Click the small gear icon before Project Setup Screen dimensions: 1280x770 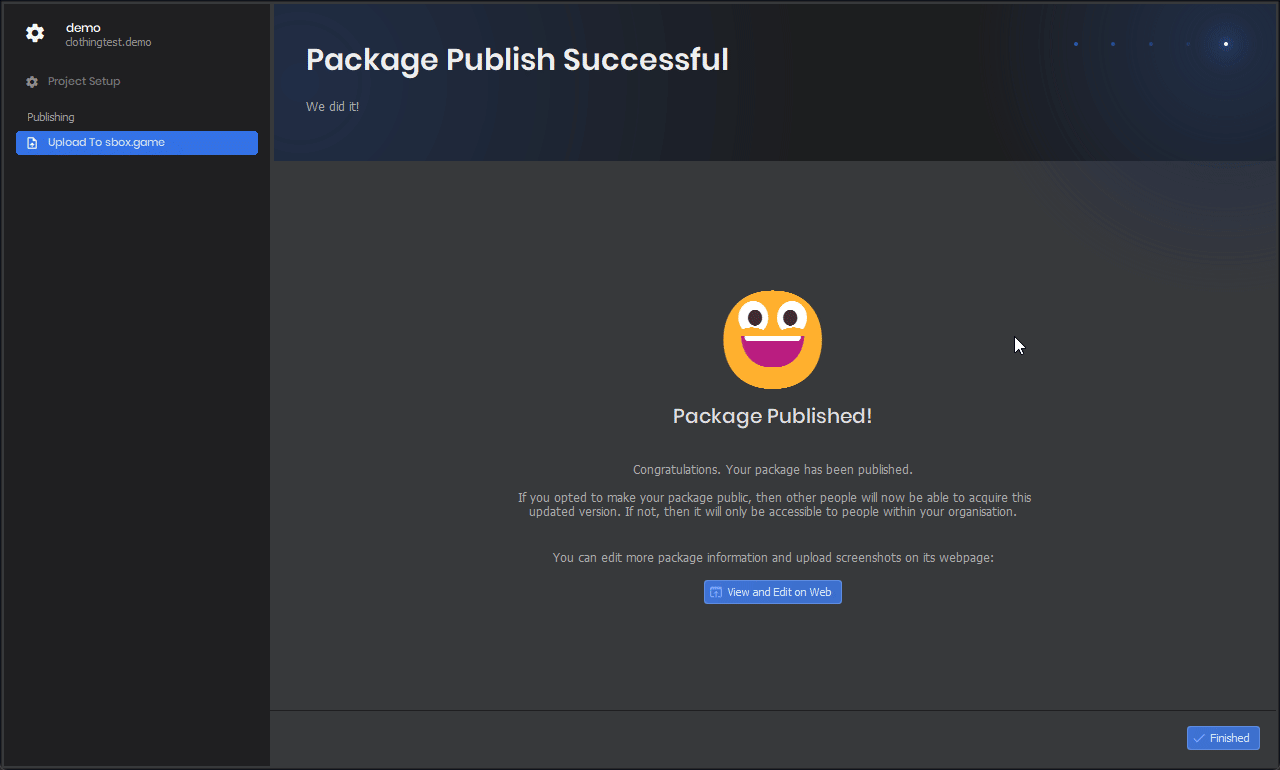pyautogui.click(x=32, y=82)
